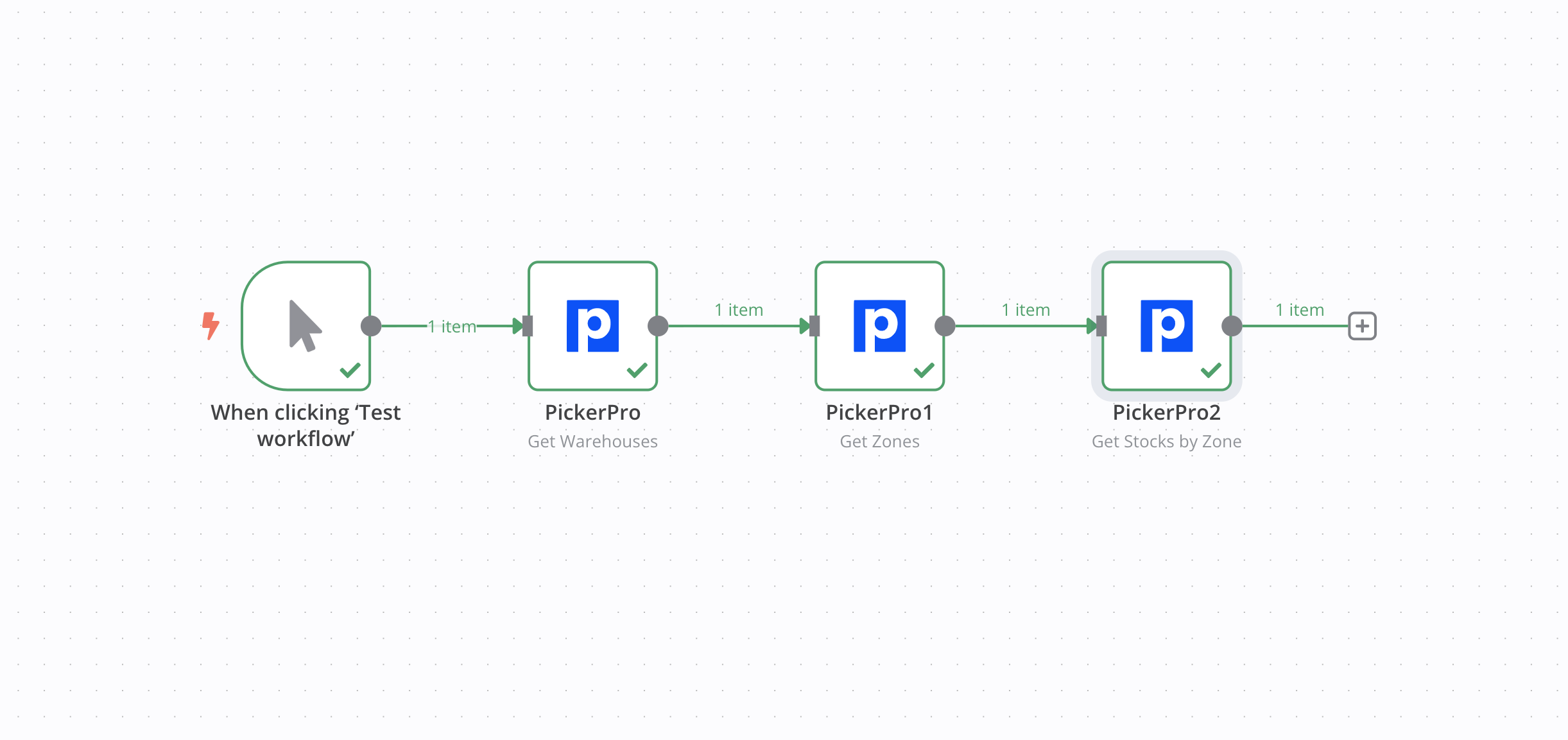Click the green checkmark on the trigger node

point(350,370)
